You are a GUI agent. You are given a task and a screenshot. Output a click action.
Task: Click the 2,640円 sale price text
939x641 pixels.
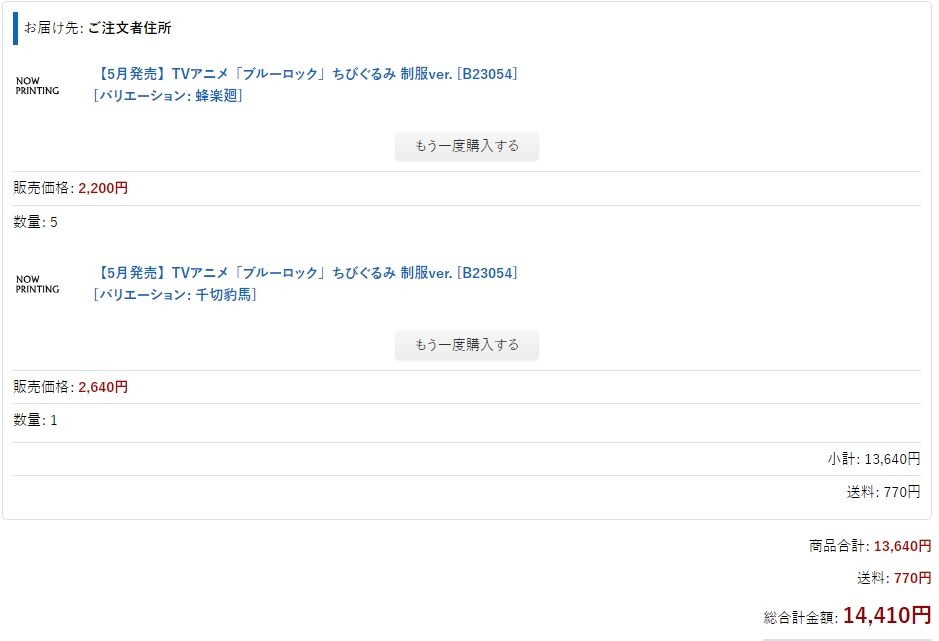pos(103,387)
